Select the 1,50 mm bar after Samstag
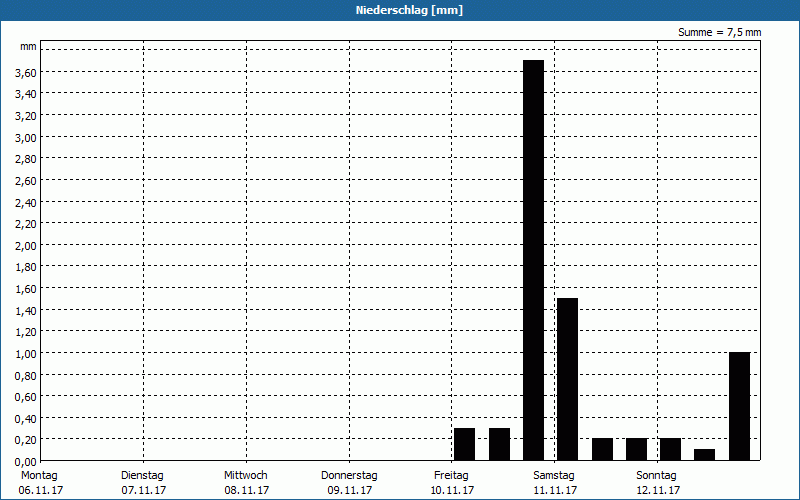Image resolution: width=800 pixels, height=500 pixels. coord(568,379)
